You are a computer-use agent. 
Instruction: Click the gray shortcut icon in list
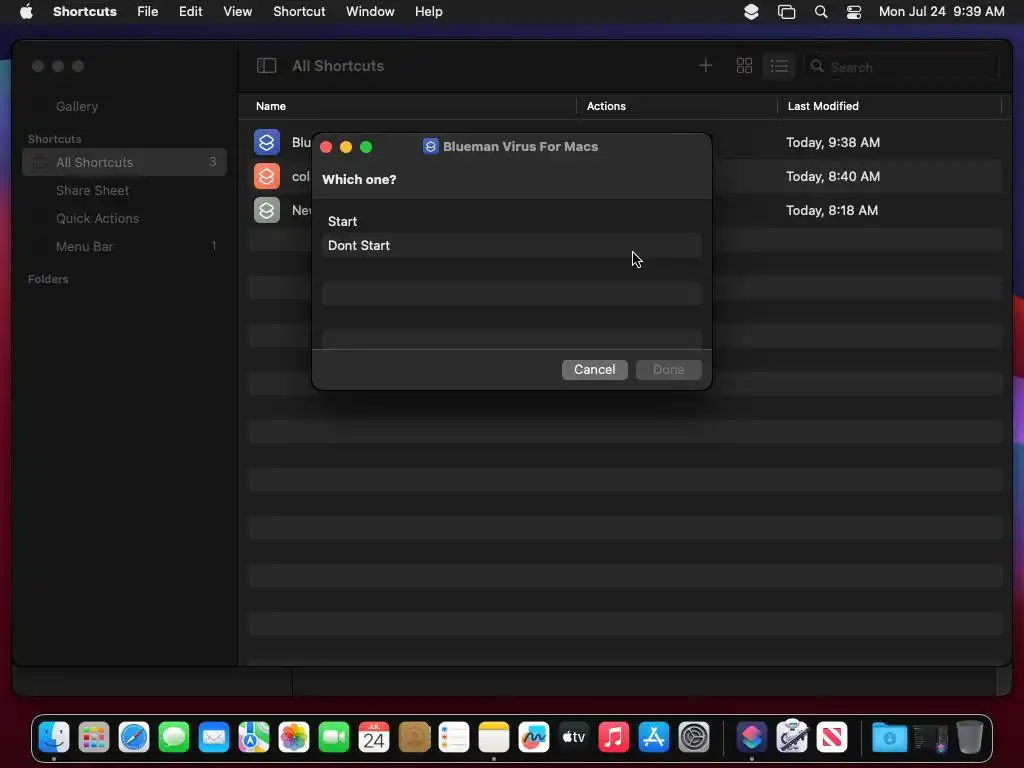click(266, 210)
